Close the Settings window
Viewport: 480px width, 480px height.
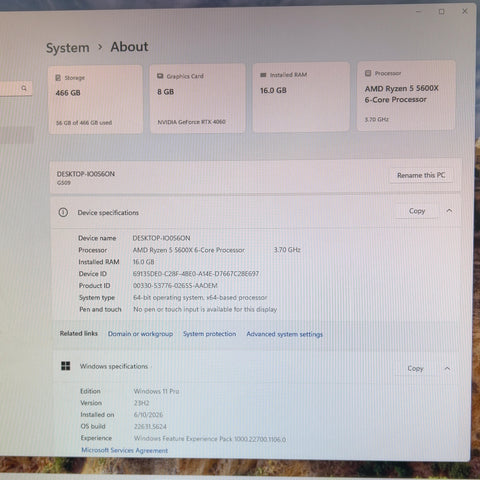(x=465, y=11)
